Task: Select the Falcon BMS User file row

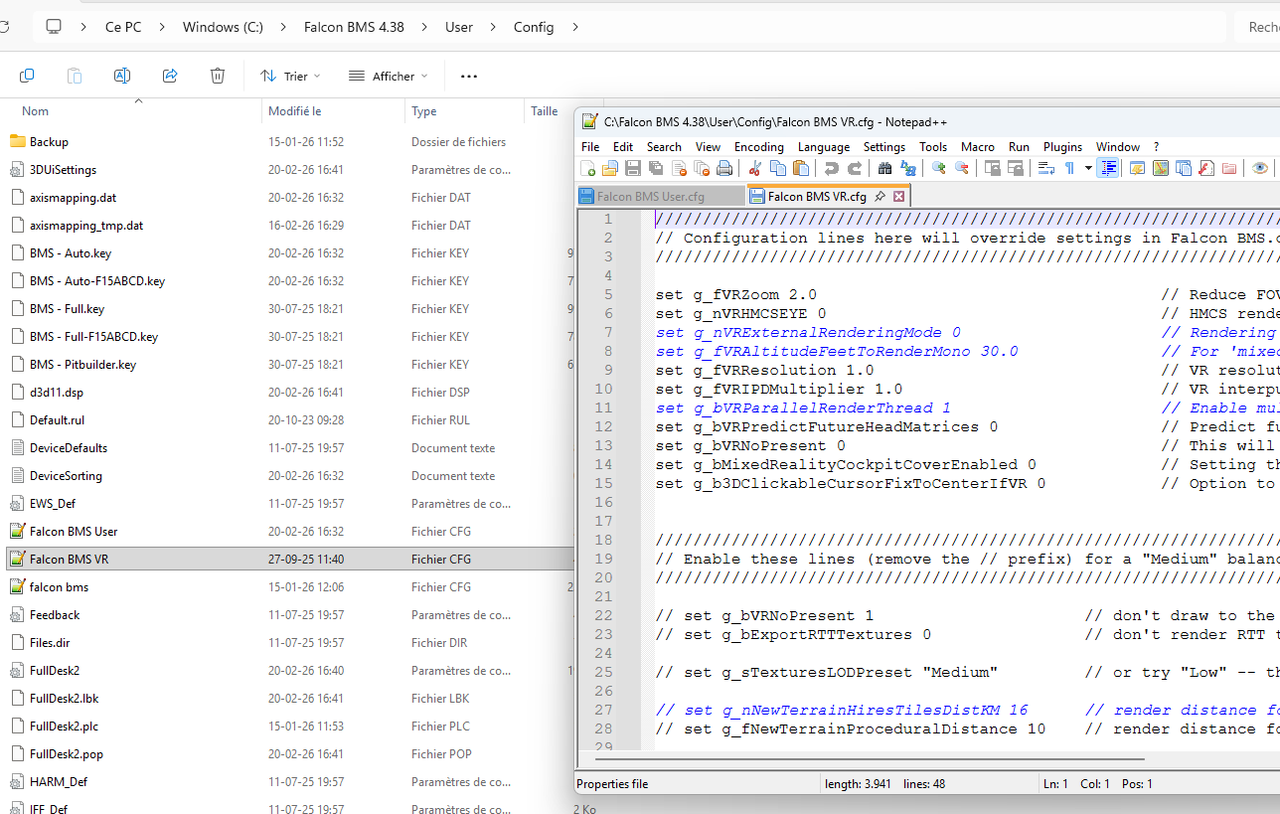Action: pyautogui.click(x=289, y=532)
